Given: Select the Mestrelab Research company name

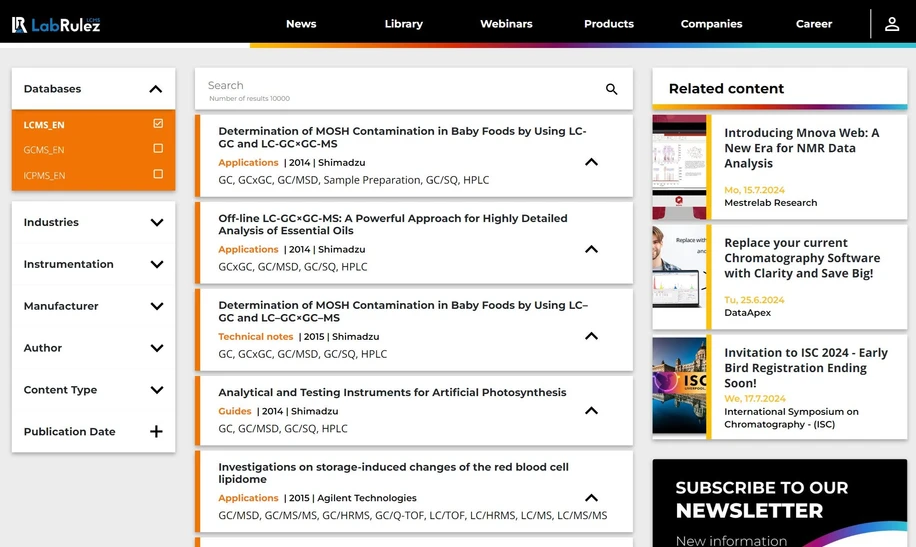Looking at the screenshot, I should pyautogui.click(x=771, y=203).
